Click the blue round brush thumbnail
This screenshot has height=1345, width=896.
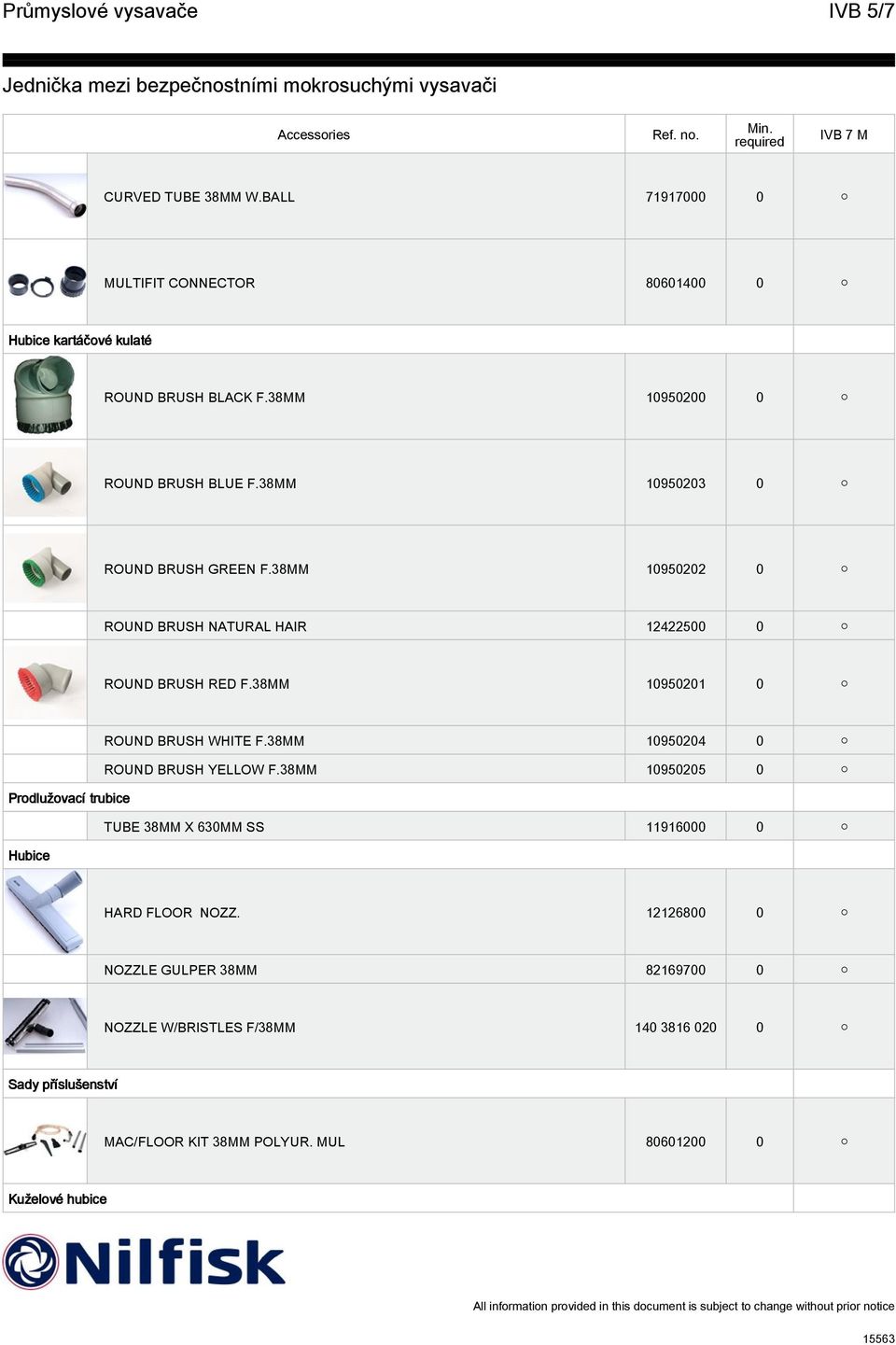[x=45, y=483]
